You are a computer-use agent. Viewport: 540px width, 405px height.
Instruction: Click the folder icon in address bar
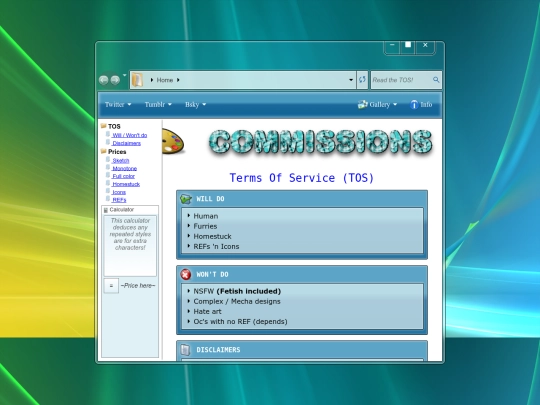point(137,80)
